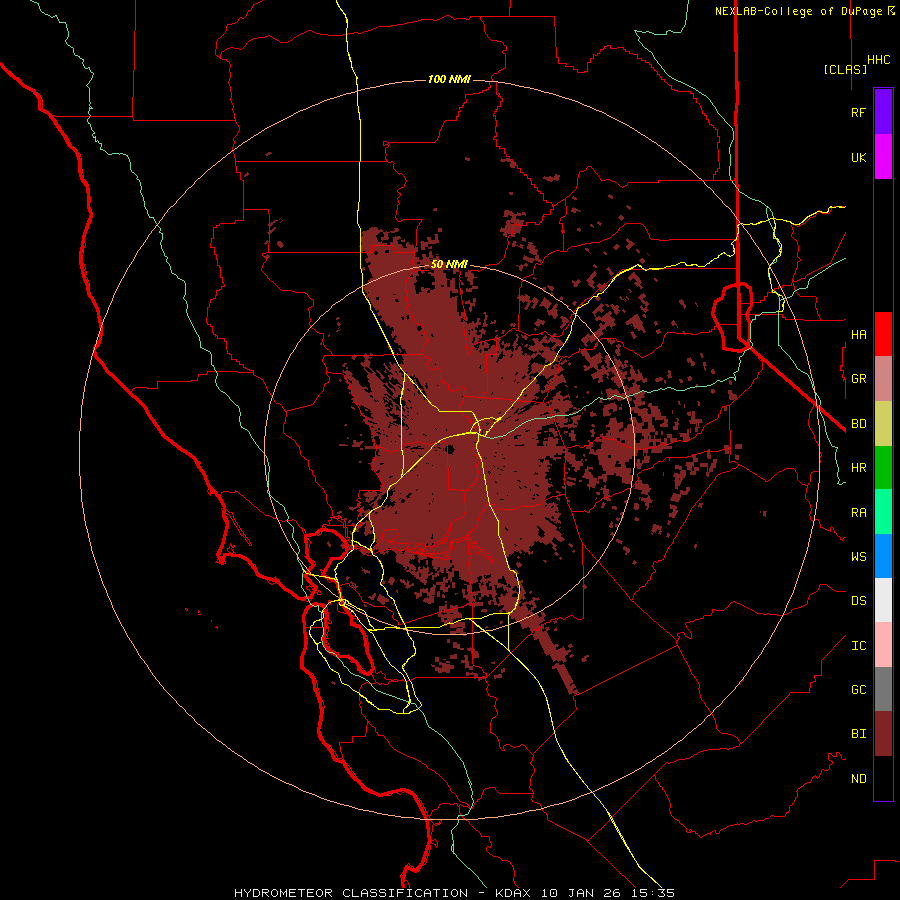
Task: Click the [CLAS] unit label
Action: [845, 69]
